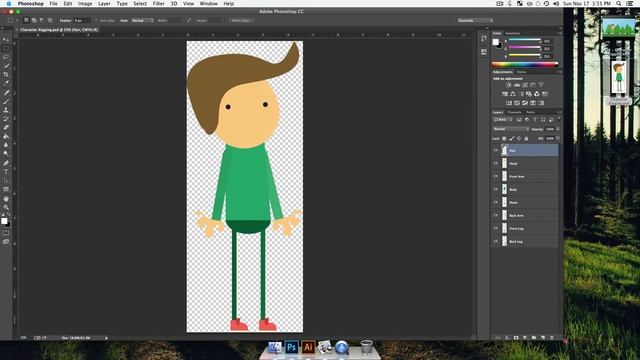Switch to the Styles tab
Image resolution: width=640 pixels, height=360 pixels.
click(x=521, y=72)
